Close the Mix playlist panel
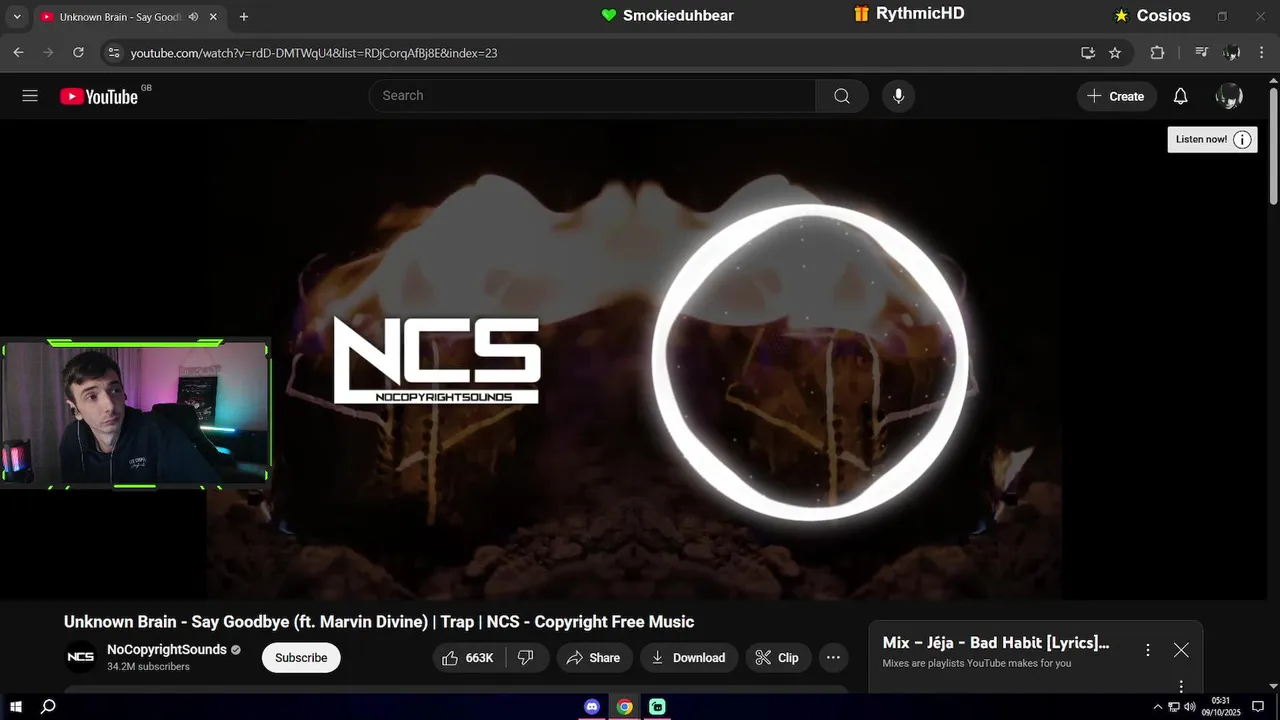The height and width of the screenshot is (720, 1280). (x=1181, y=650)
